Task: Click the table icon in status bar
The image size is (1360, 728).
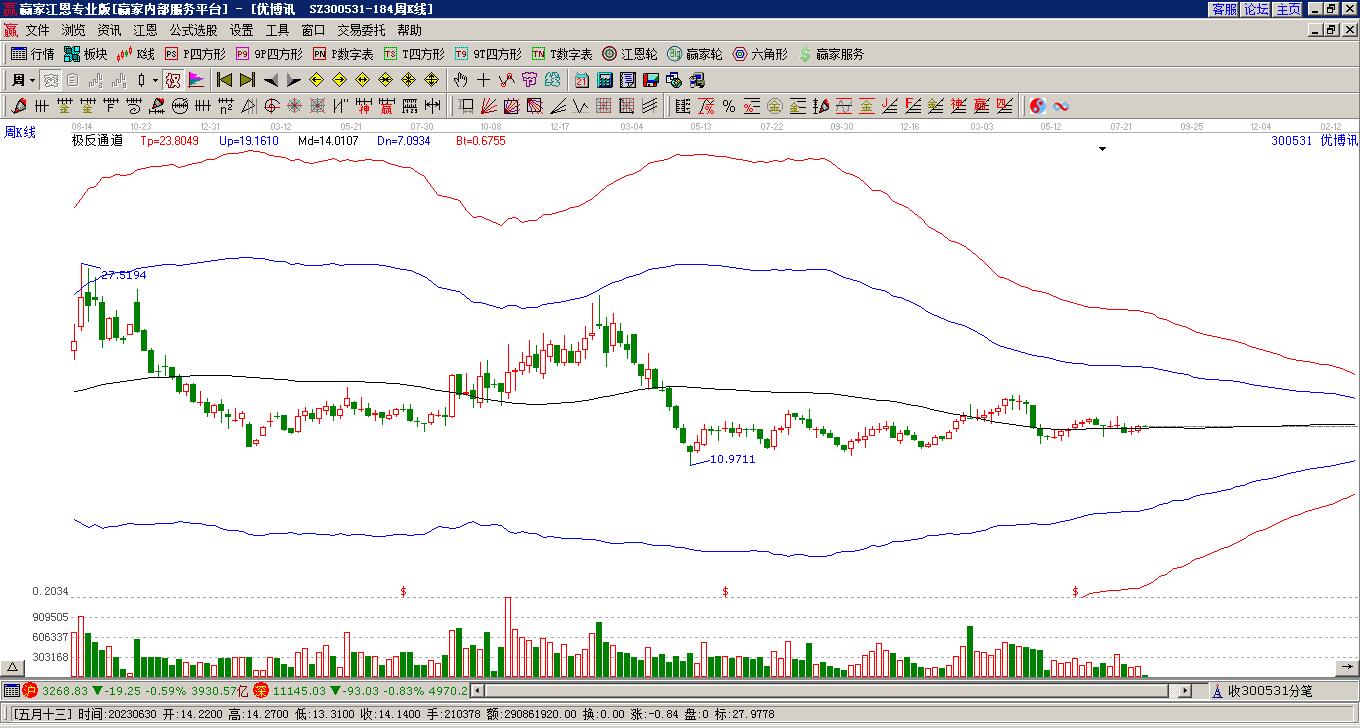Action: (11, 691)
